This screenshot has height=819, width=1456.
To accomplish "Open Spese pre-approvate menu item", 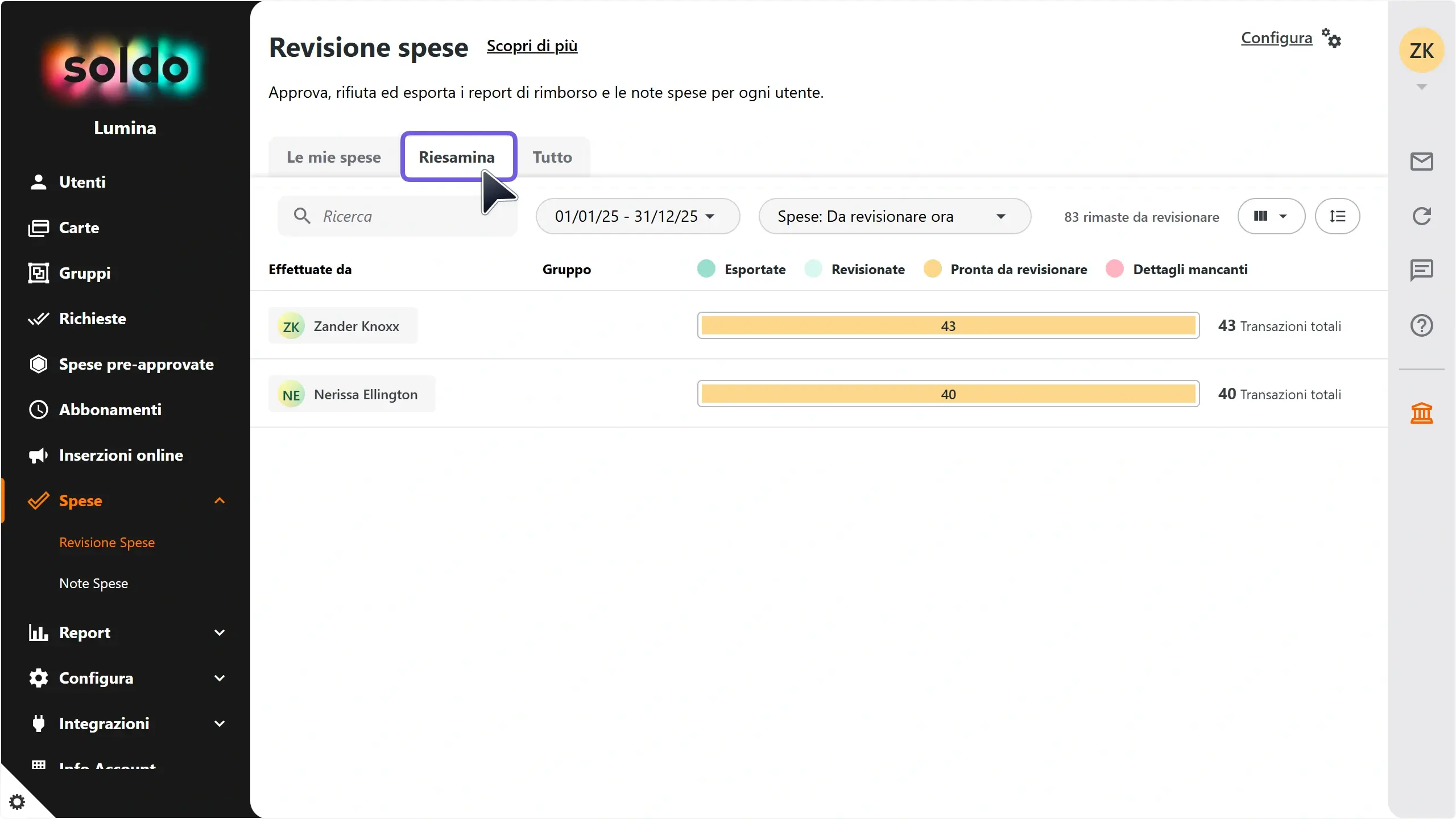I will 136,364.
